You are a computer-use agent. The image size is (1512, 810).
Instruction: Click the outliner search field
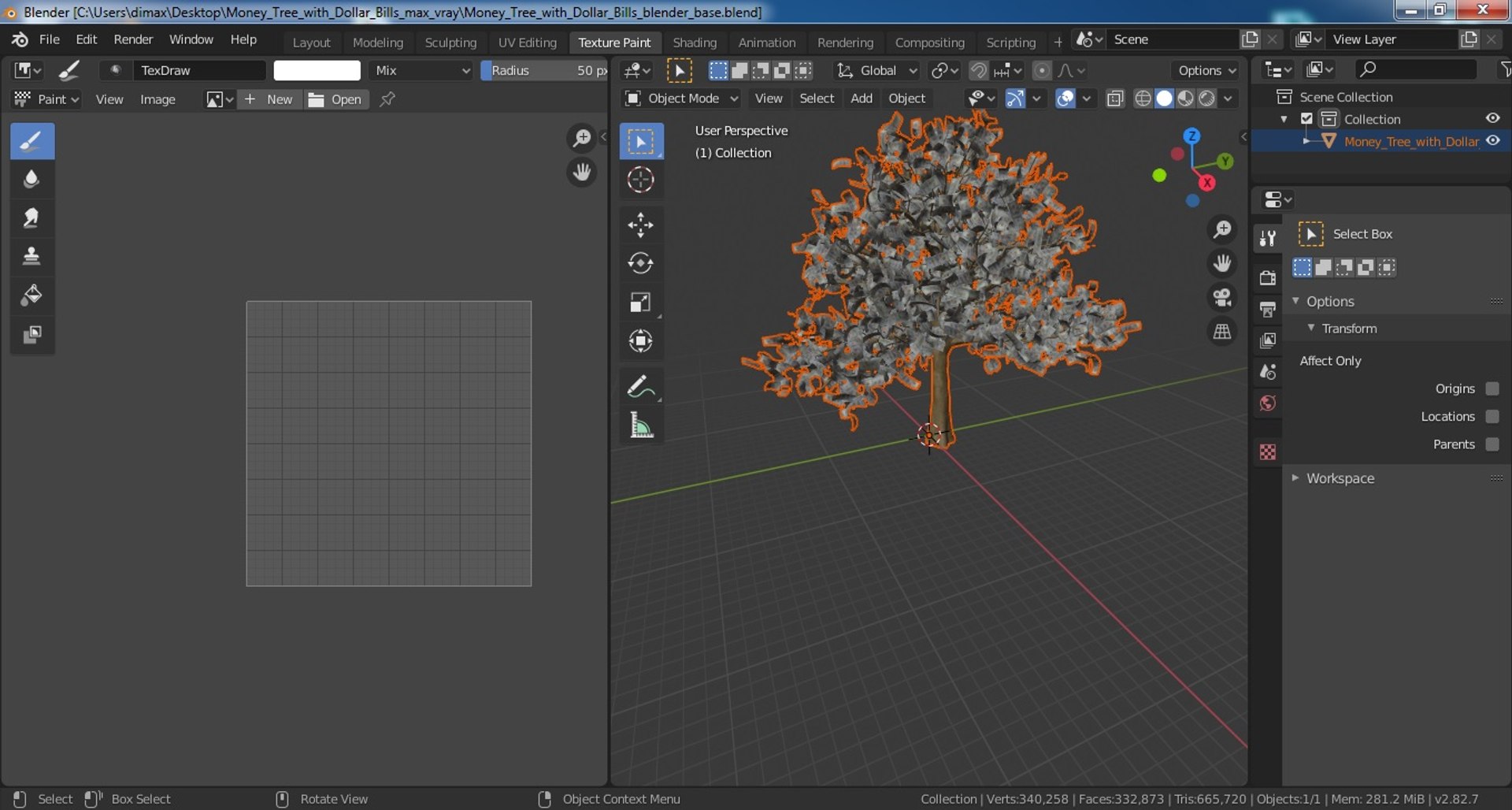point(1416,69)
